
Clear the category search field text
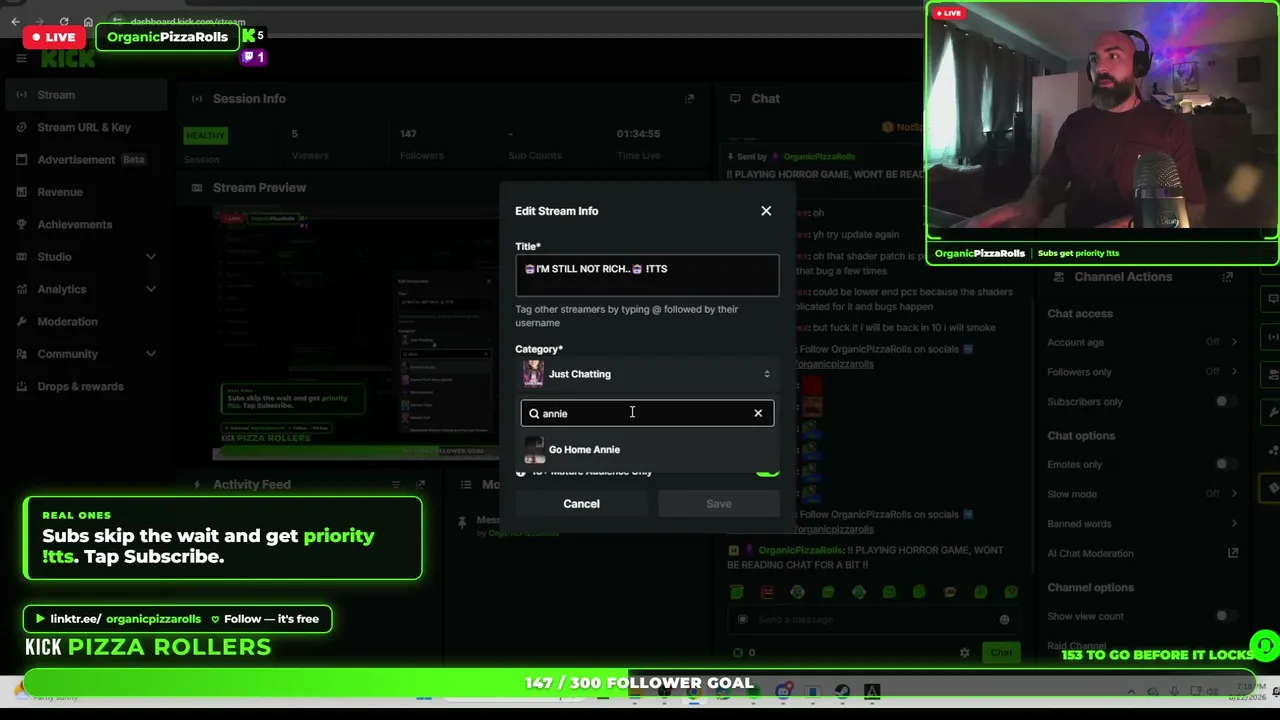[758, 413]
